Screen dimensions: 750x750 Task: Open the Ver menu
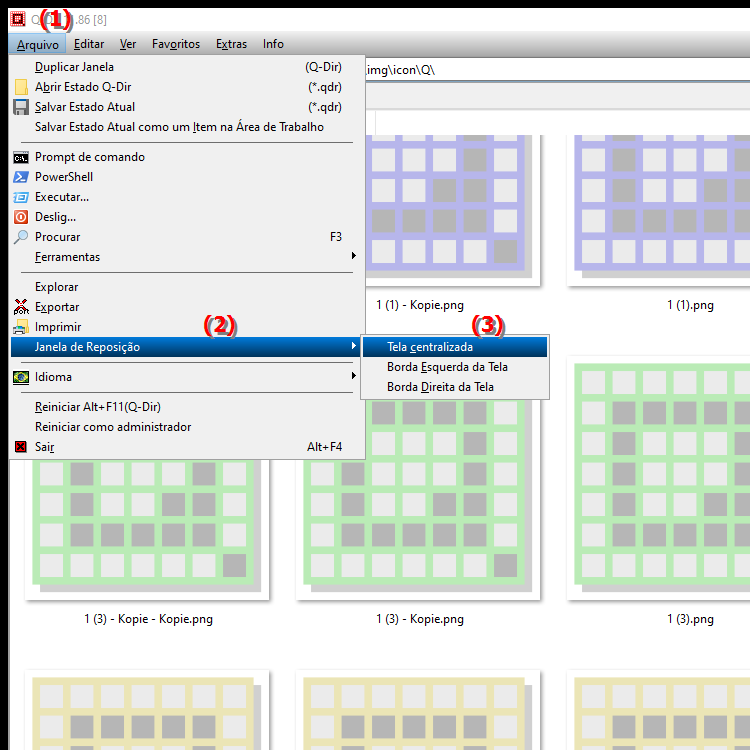[x=128, y=44]
